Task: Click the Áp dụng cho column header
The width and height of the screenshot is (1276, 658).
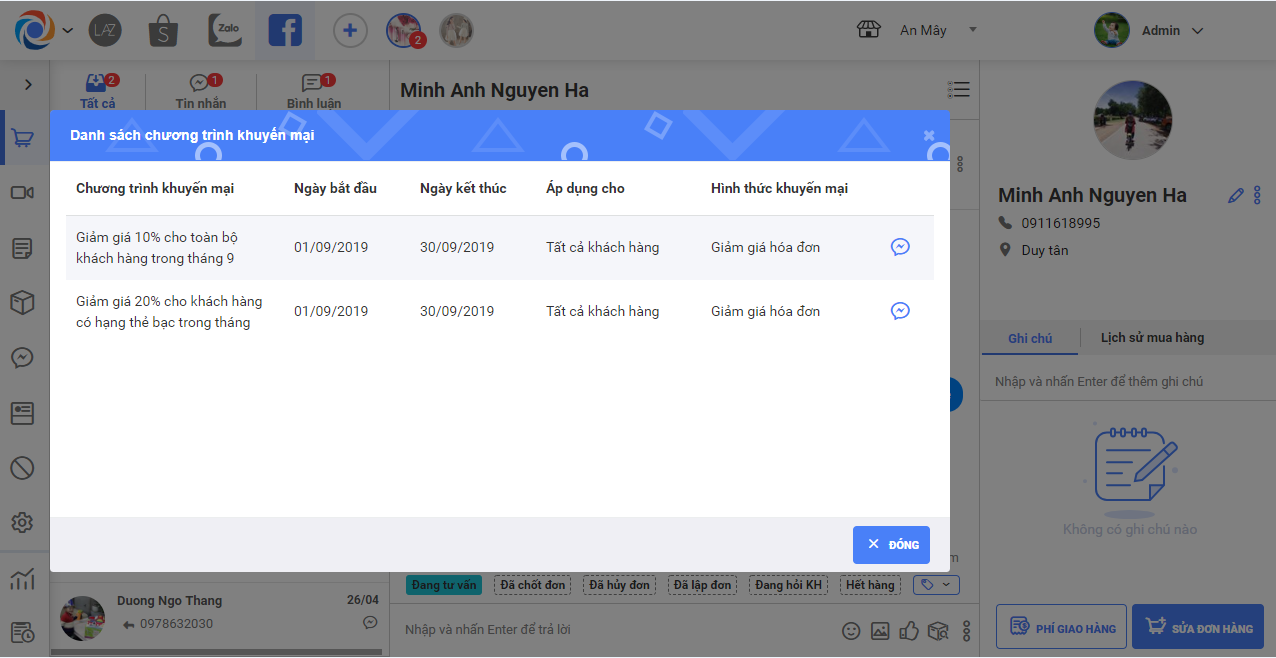Action: coord(585,188)
